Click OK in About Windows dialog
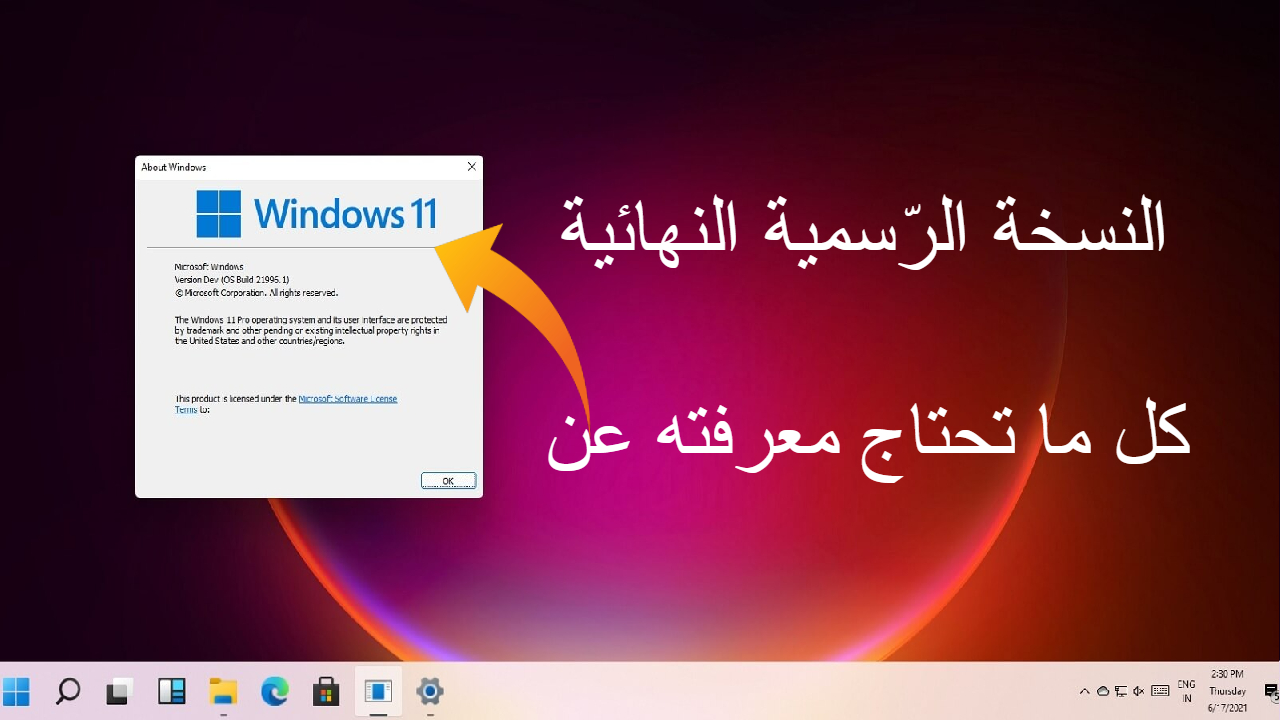This screenshot has height=720, width=1280. click(448, 481)
